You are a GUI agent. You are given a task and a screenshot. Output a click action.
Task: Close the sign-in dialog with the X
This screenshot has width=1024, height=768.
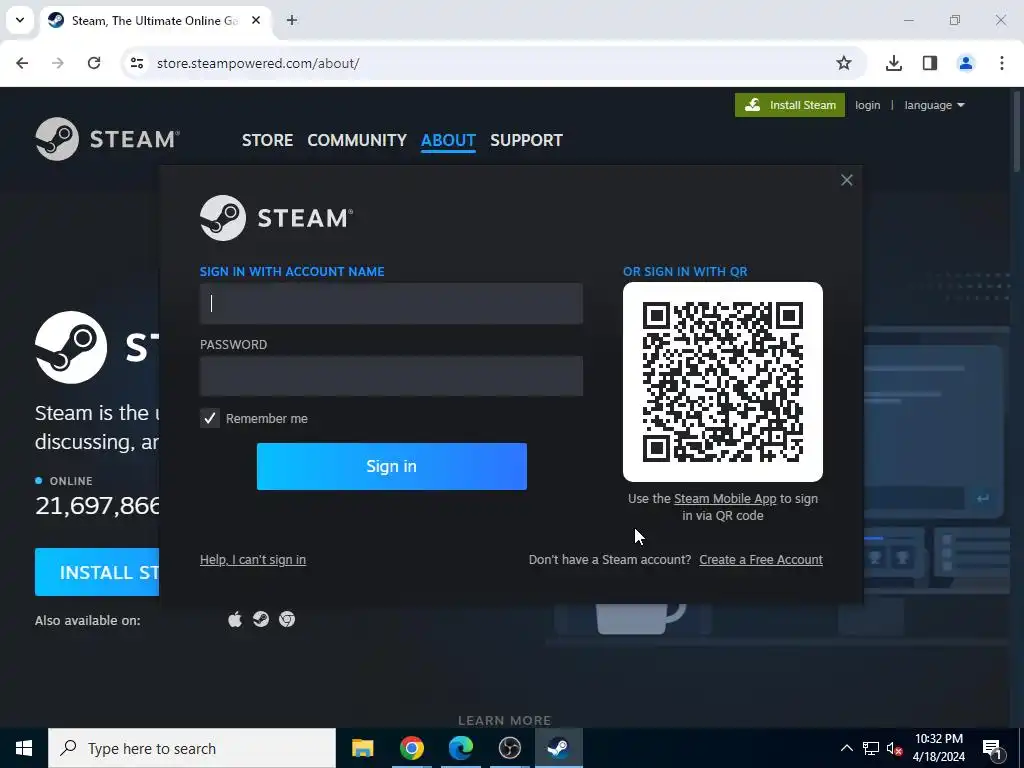tap(846, 180)
